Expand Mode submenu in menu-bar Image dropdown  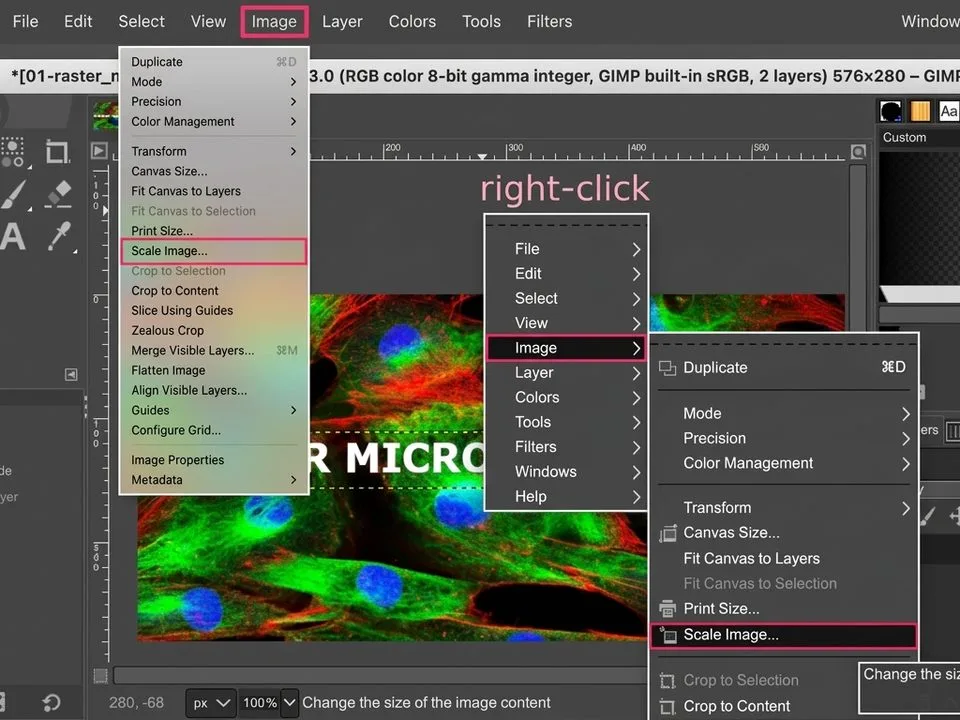[214, 81]
